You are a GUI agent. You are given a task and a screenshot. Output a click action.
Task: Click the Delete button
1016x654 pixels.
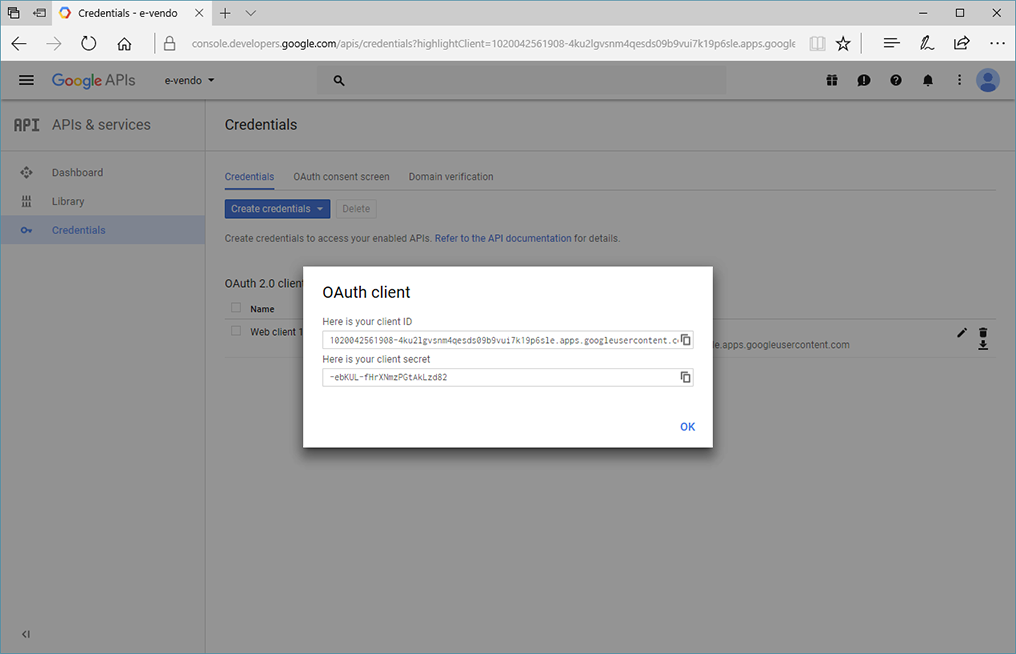pyautogui.click(x=356, y=209)
